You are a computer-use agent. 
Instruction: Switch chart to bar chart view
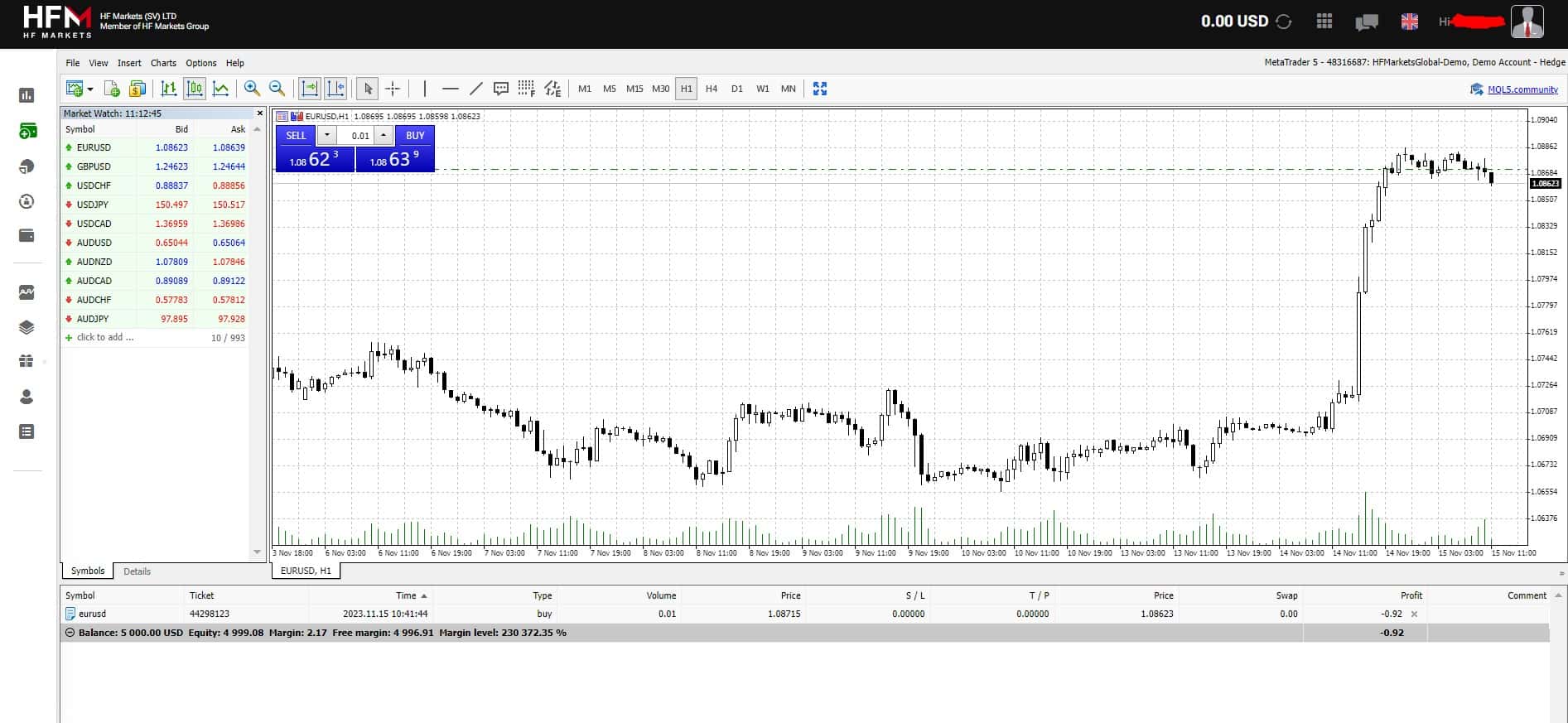click(x=169, y=89)
